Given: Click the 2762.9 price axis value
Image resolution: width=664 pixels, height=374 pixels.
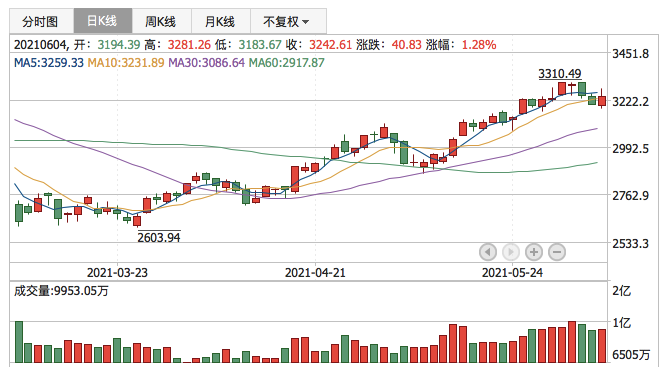Looking at the screenshot, I should (631, 196).
